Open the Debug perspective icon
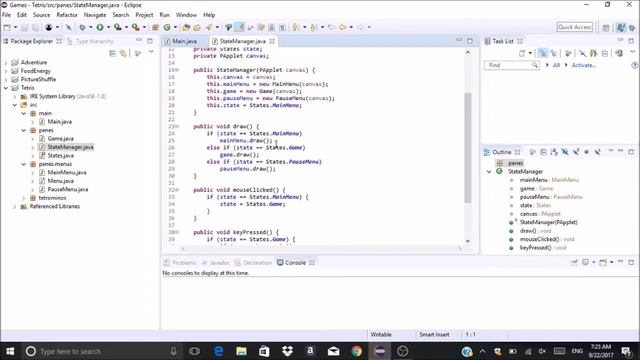The image size is (640, 360). (632, 27)
